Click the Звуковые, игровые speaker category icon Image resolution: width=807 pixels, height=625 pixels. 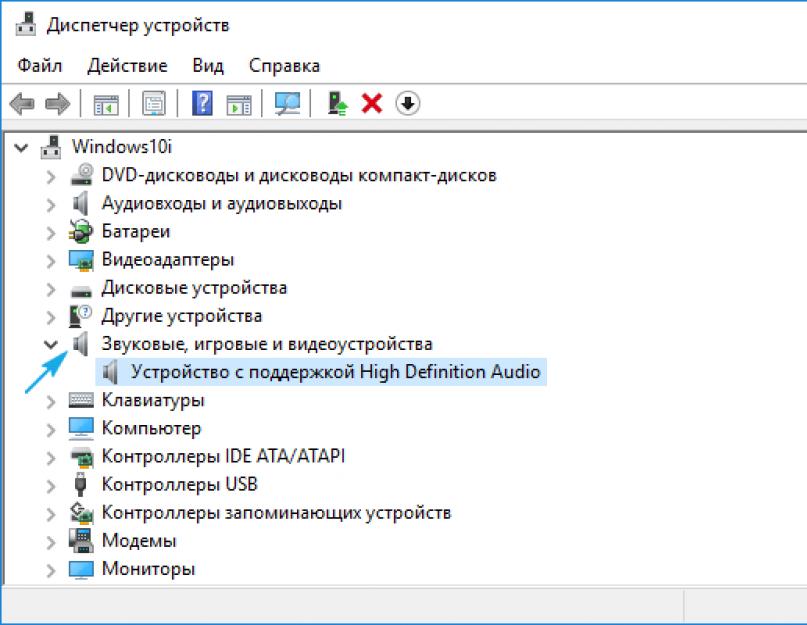click(x=80, y=344)
